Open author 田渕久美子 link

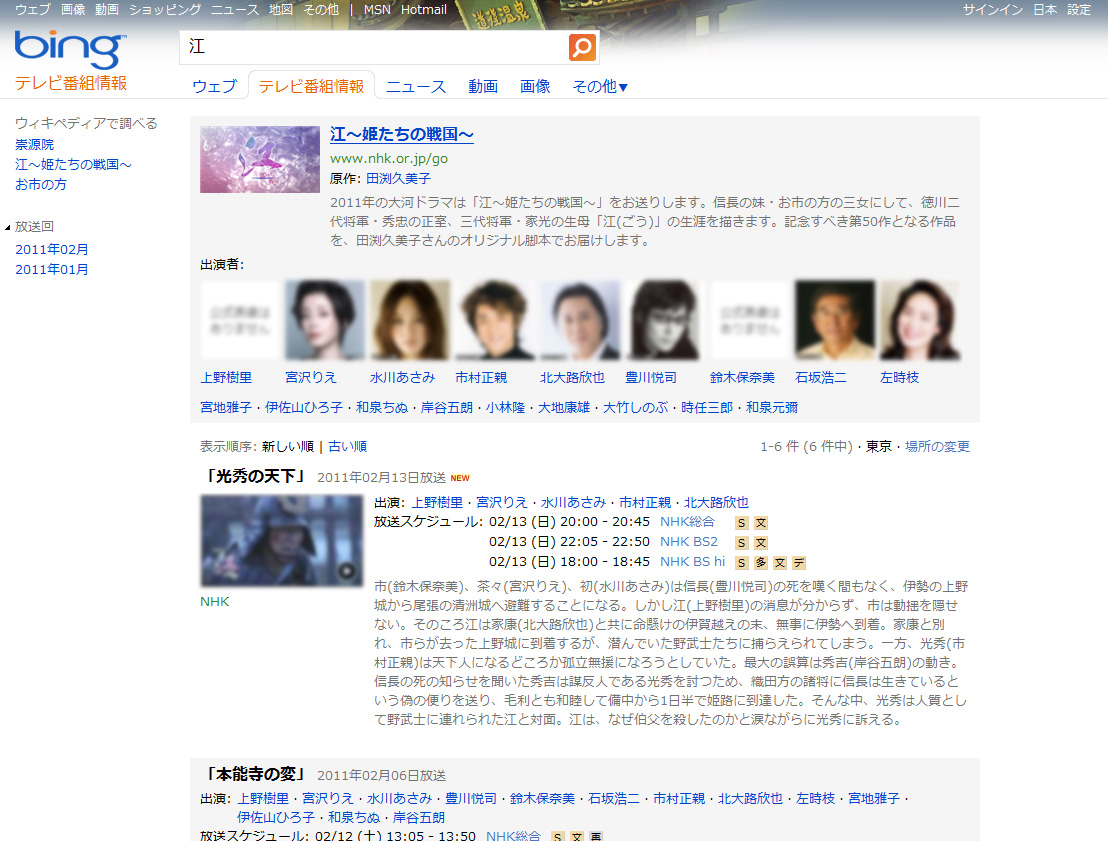pos(399,179)
